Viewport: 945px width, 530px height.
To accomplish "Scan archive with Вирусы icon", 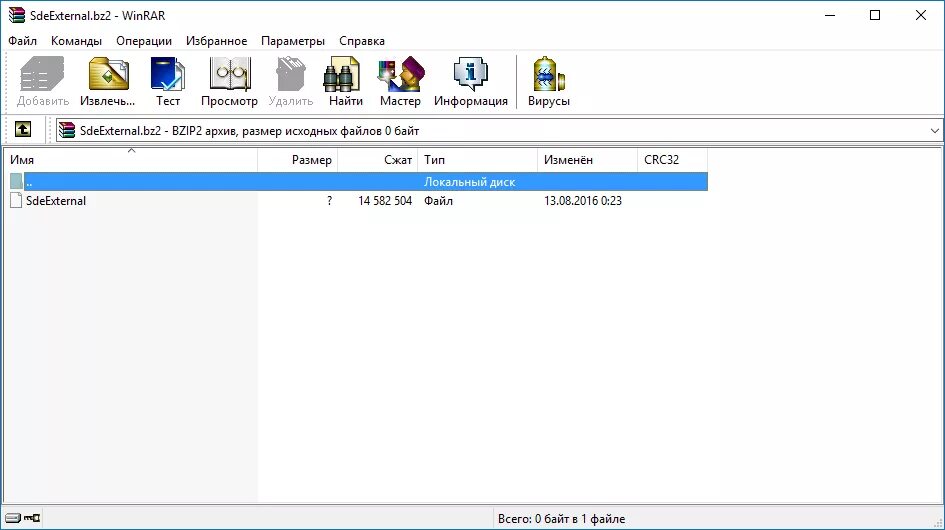I will coord(548,74).
